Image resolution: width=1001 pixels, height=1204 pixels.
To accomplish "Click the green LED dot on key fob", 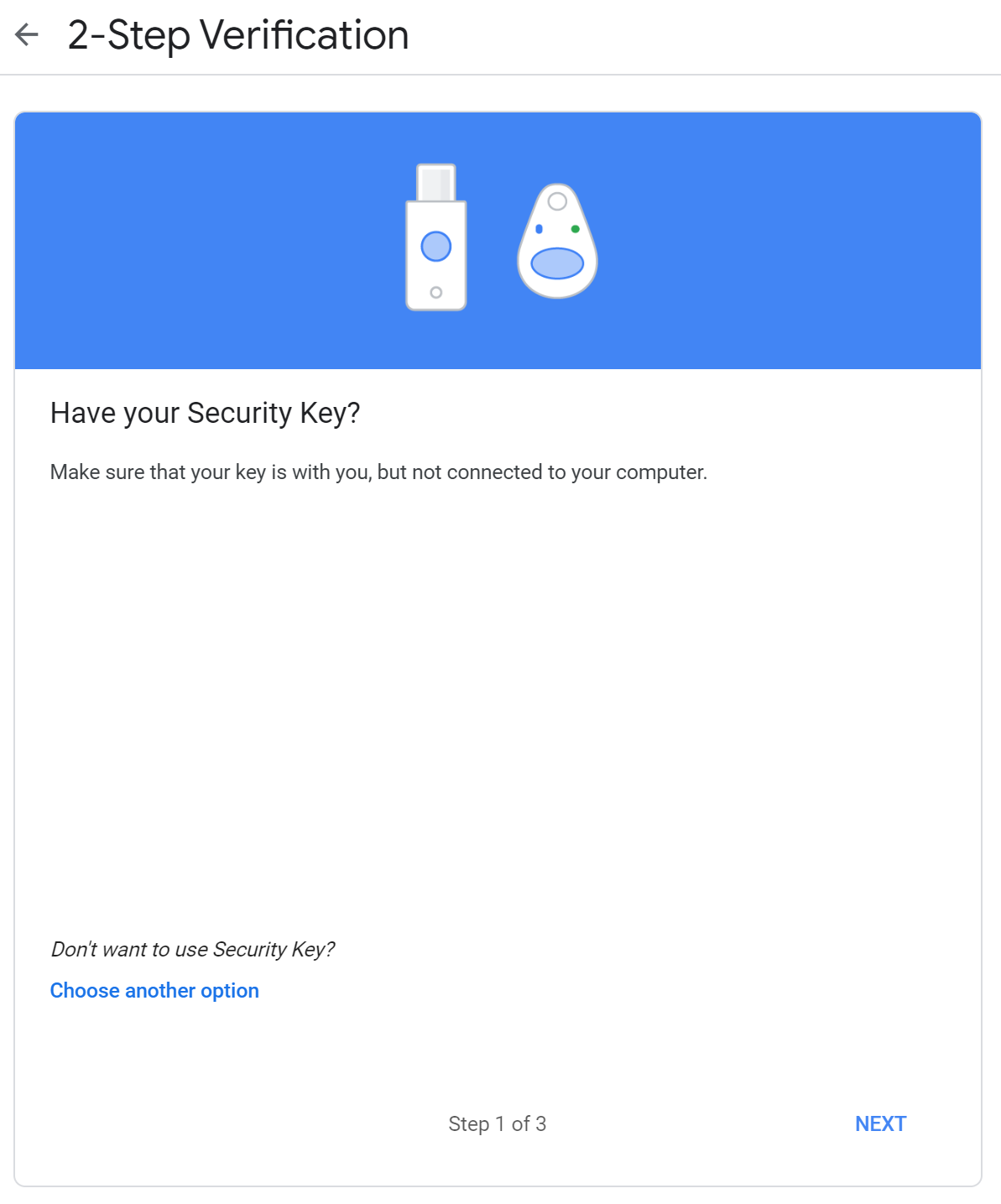I will 575,229.
